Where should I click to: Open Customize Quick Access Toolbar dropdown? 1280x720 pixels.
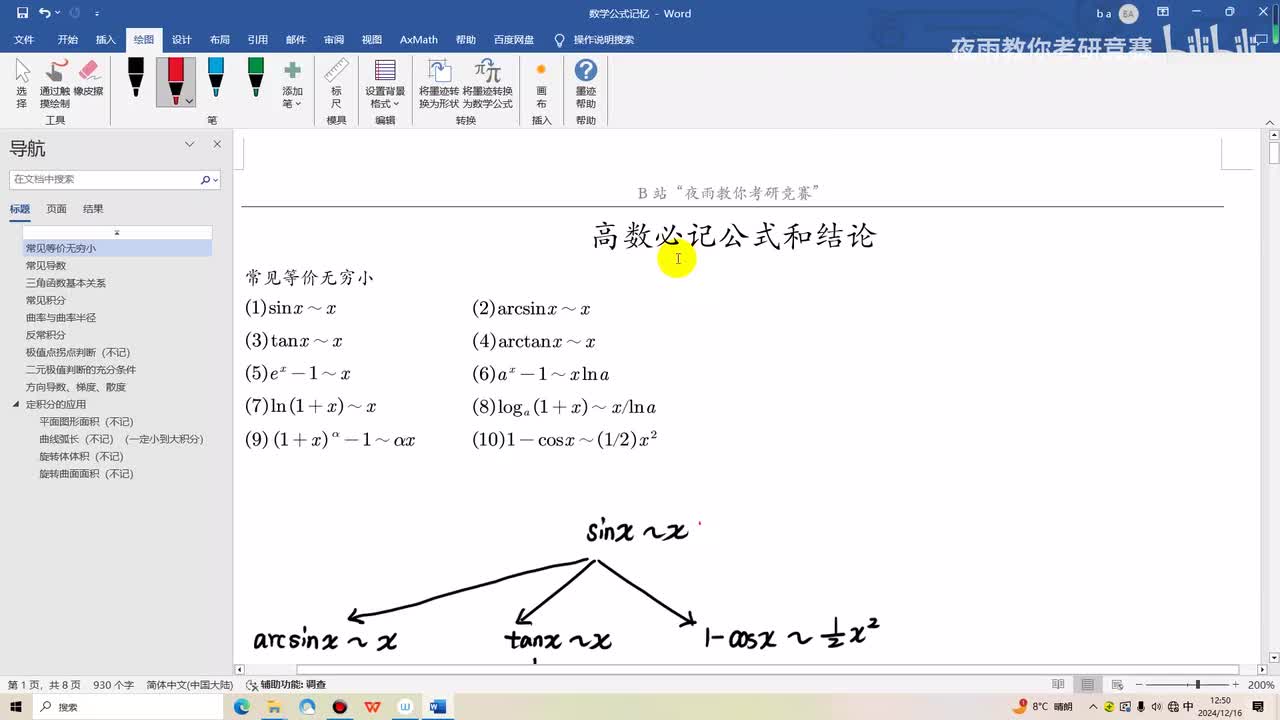(x=96, y=14)
